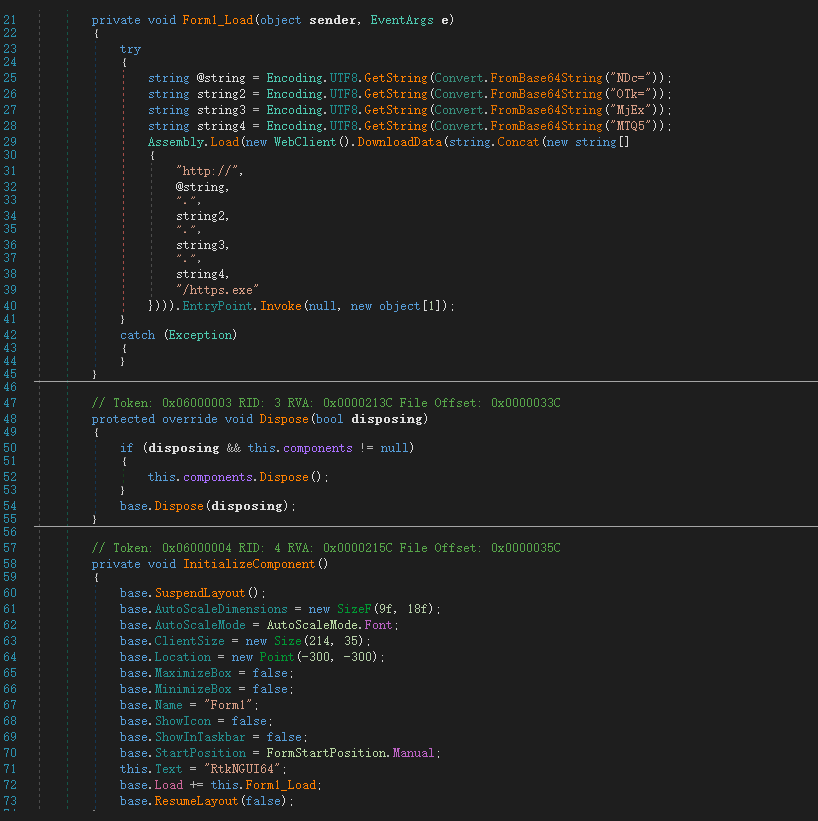Click the string2 variable declaration on line 26

(221, 94)
